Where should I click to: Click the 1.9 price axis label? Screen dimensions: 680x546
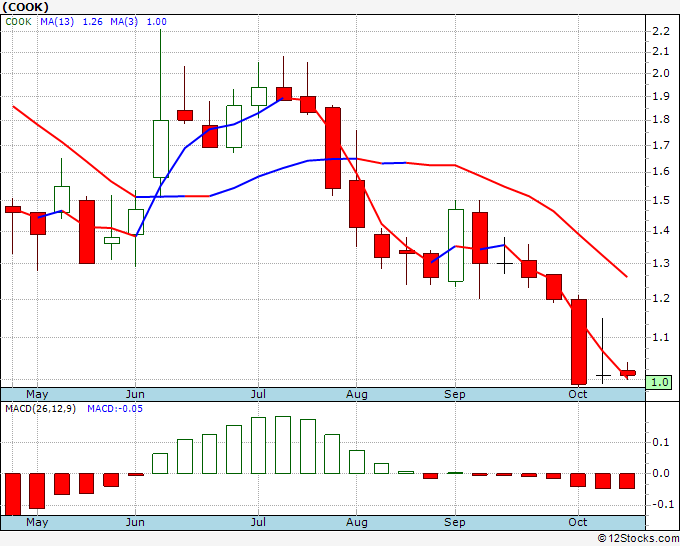[661, 96]
